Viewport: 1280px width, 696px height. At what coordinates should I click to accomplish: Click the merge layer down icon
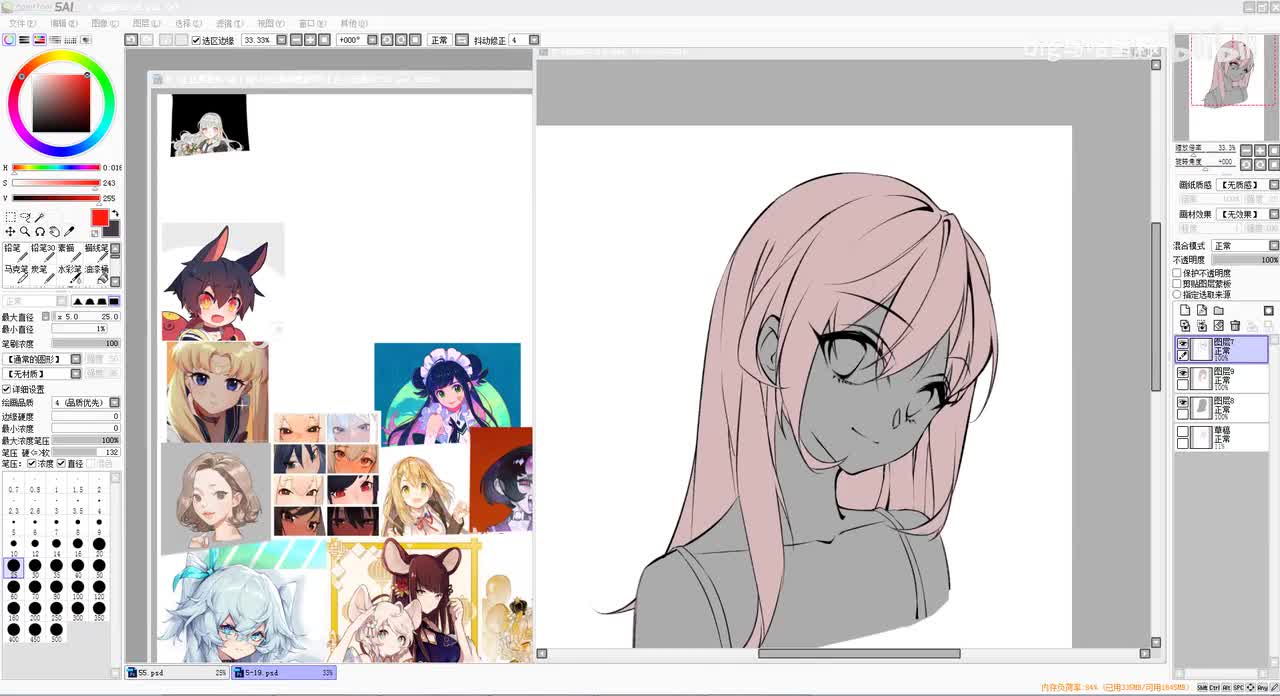pos(1202,325)
